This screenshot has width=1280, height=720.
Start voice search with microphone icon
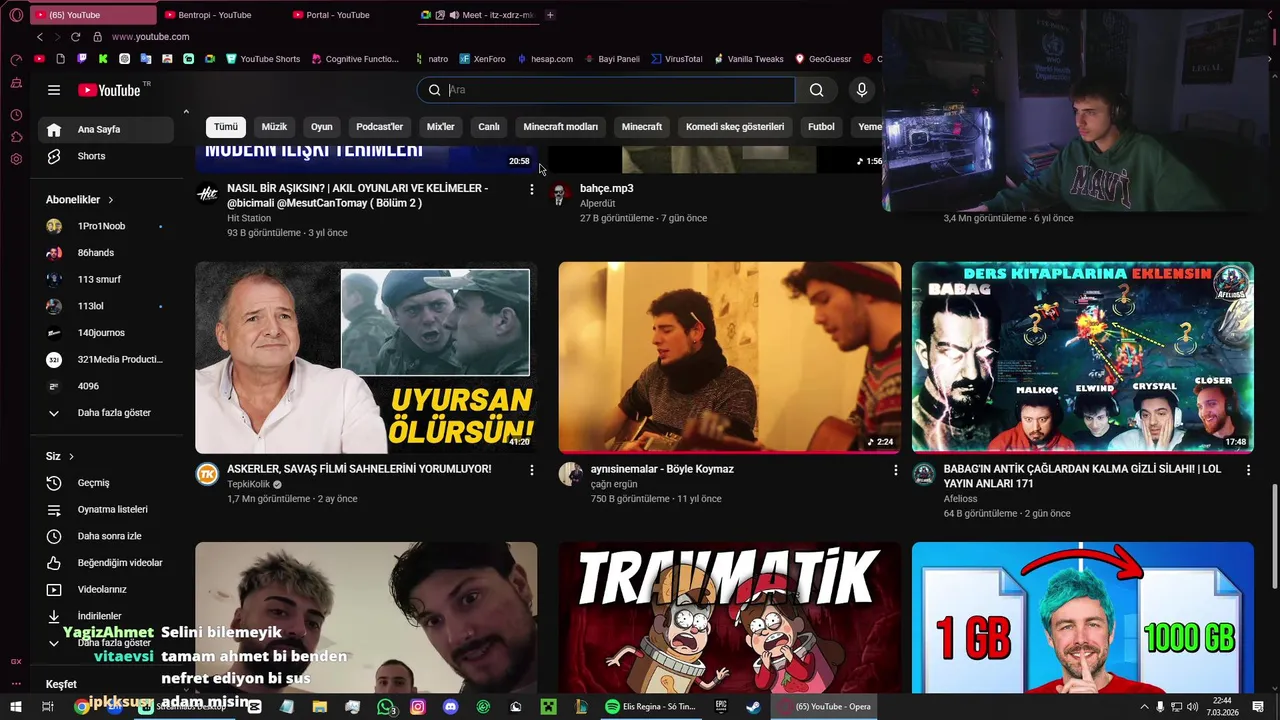862,90
